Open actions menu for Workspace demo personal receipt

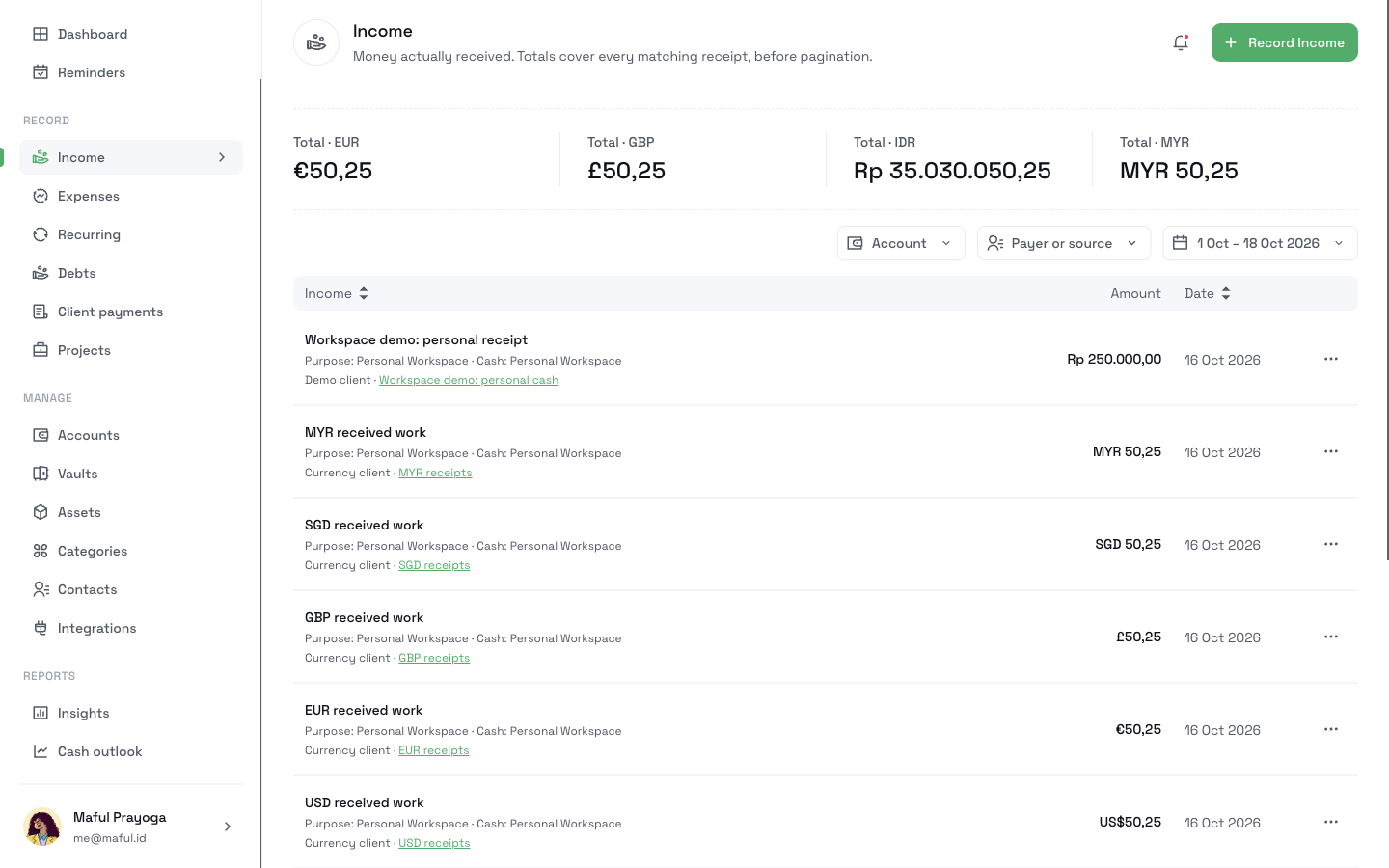(1331, 359)
